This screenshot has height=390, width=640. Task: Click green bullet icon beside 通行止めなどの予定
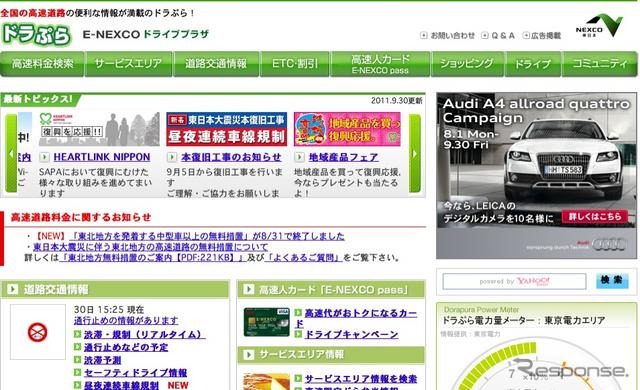[78, 347]
